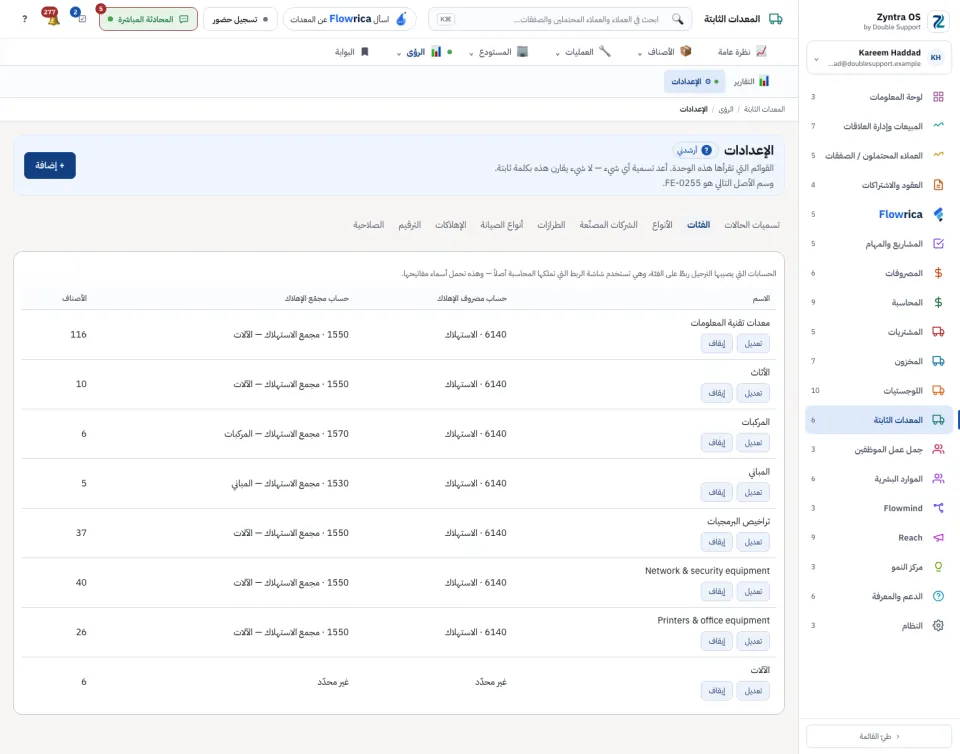Click the Reach megaphone icon
This screenshot has width=960, height=754.
click(938, 537)
